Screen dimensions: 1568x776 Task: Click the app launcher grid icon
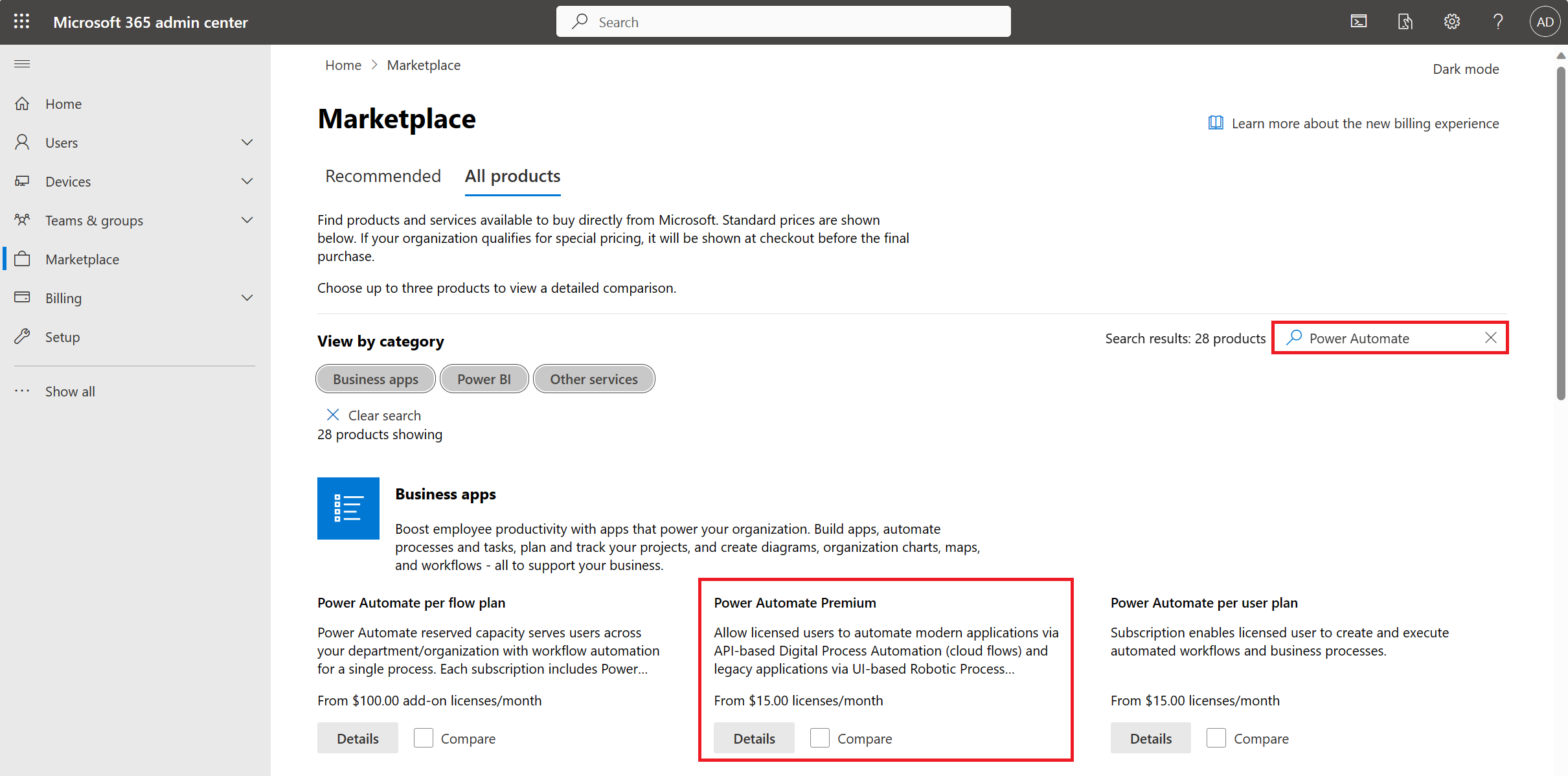pos(21,21)
